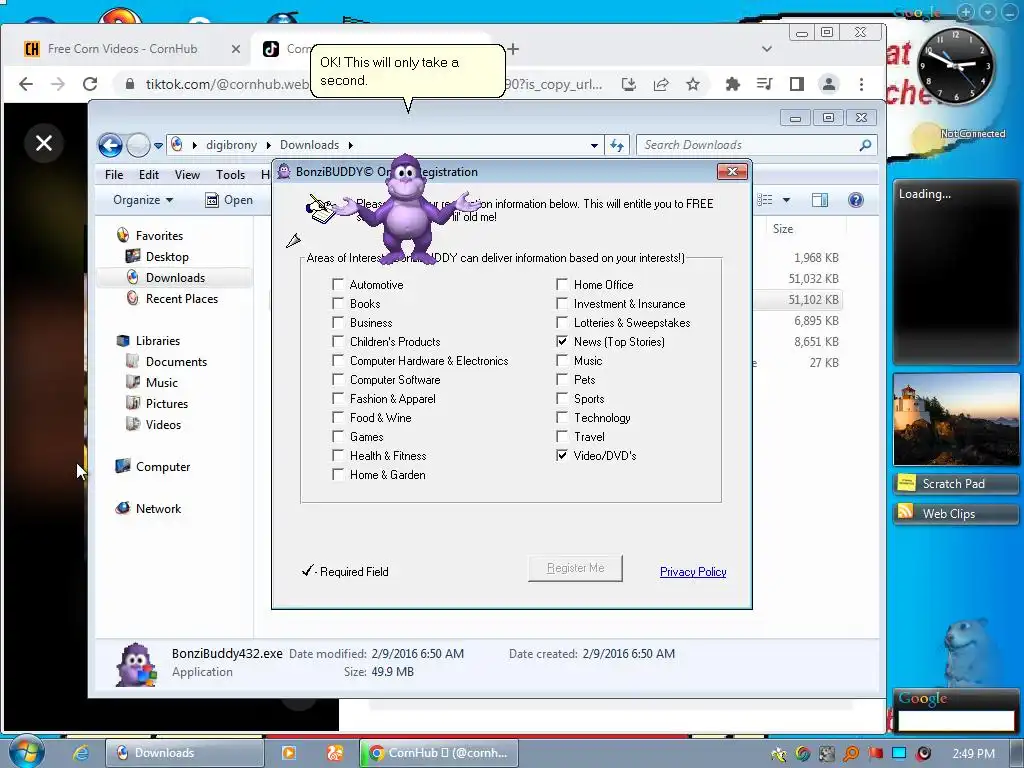Screen dimensions: 1024x768
Task: Uncheck News (Top Stories)
Action: pos(562,341)
